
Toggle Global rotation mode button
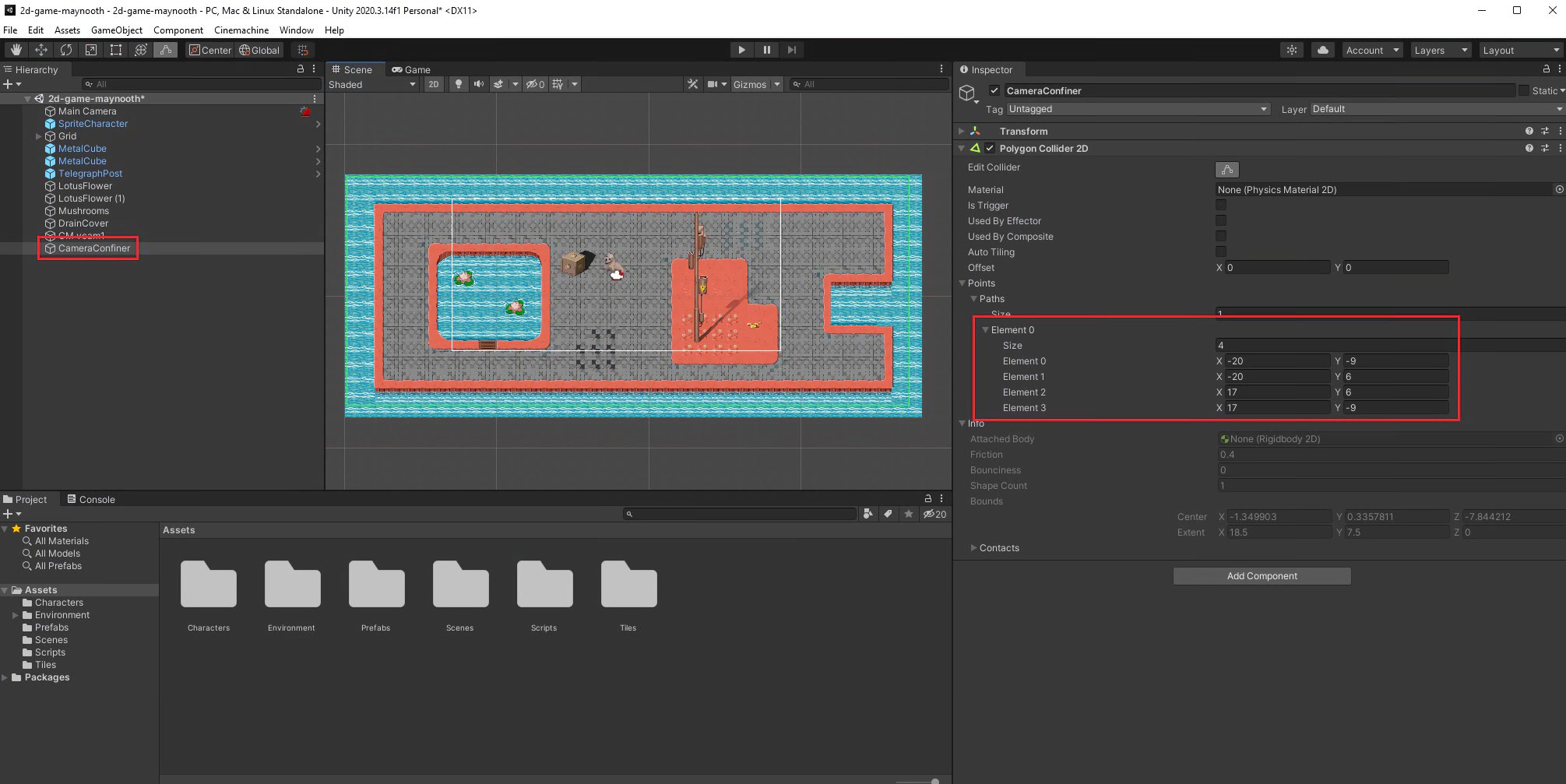(260, 50)
